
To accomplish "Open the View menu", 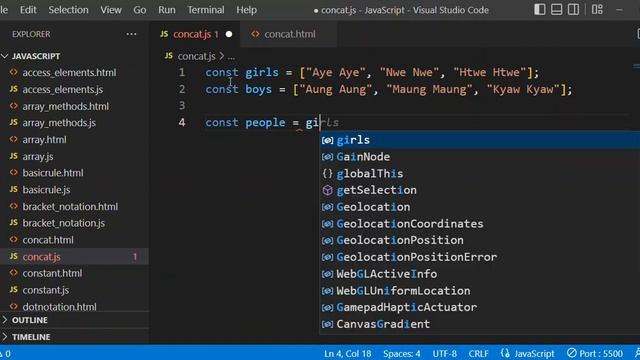I will tap(111, 10).
